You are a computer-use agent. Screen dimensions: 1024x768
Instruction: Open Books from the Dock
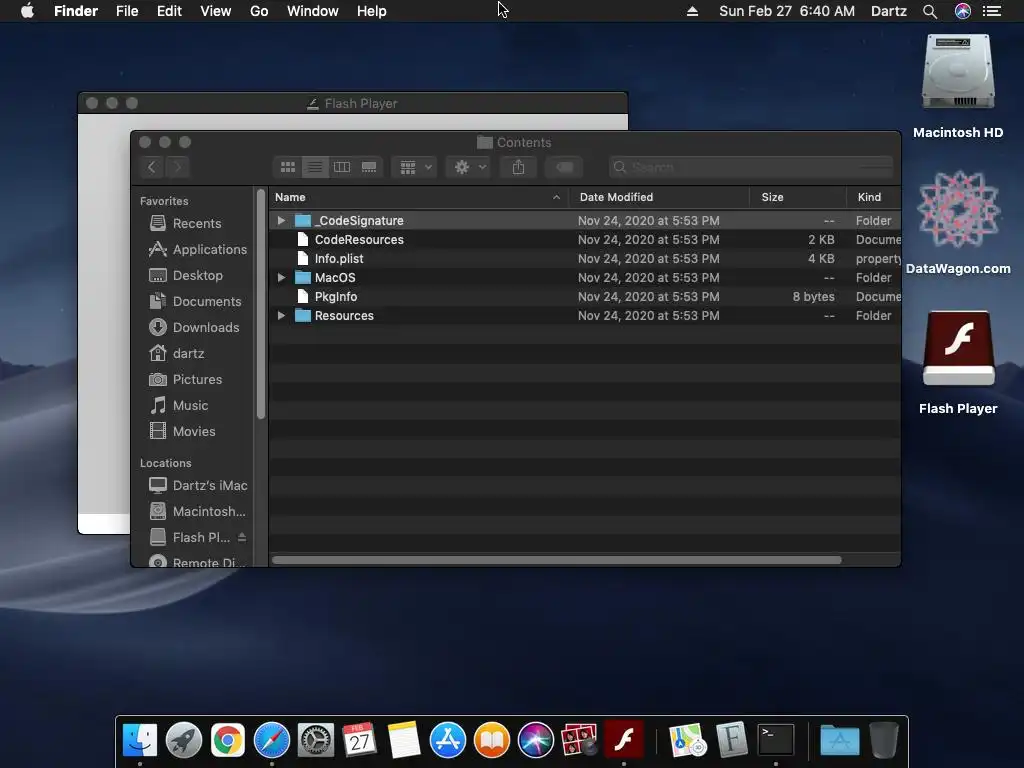point(492,741)
